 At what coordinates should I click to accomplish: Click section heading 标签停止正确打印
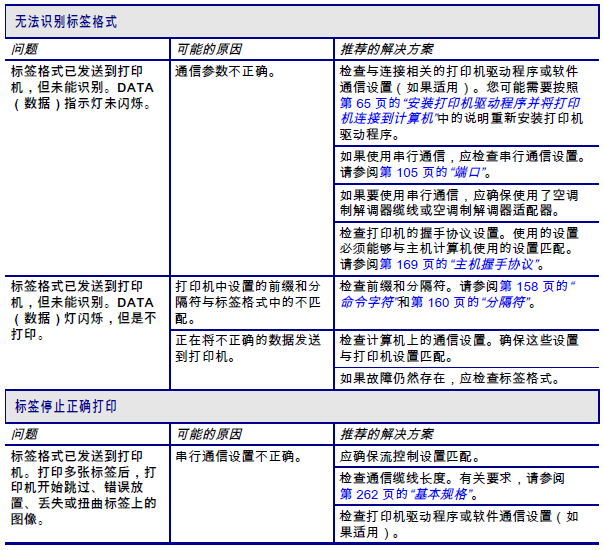point(66,406)
